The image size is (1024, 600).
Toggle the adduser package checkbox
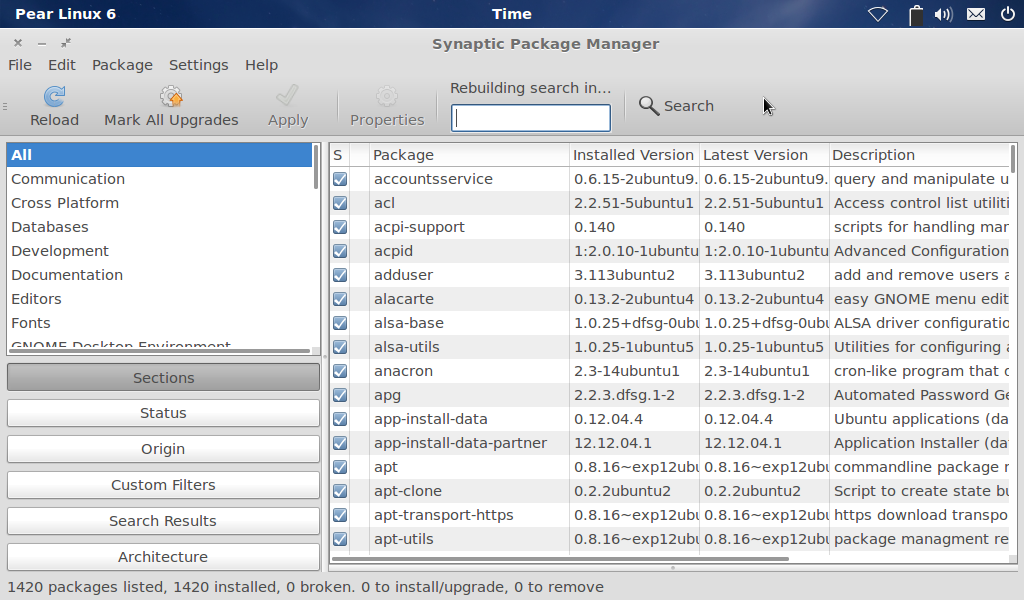click(x=340, y=275)
